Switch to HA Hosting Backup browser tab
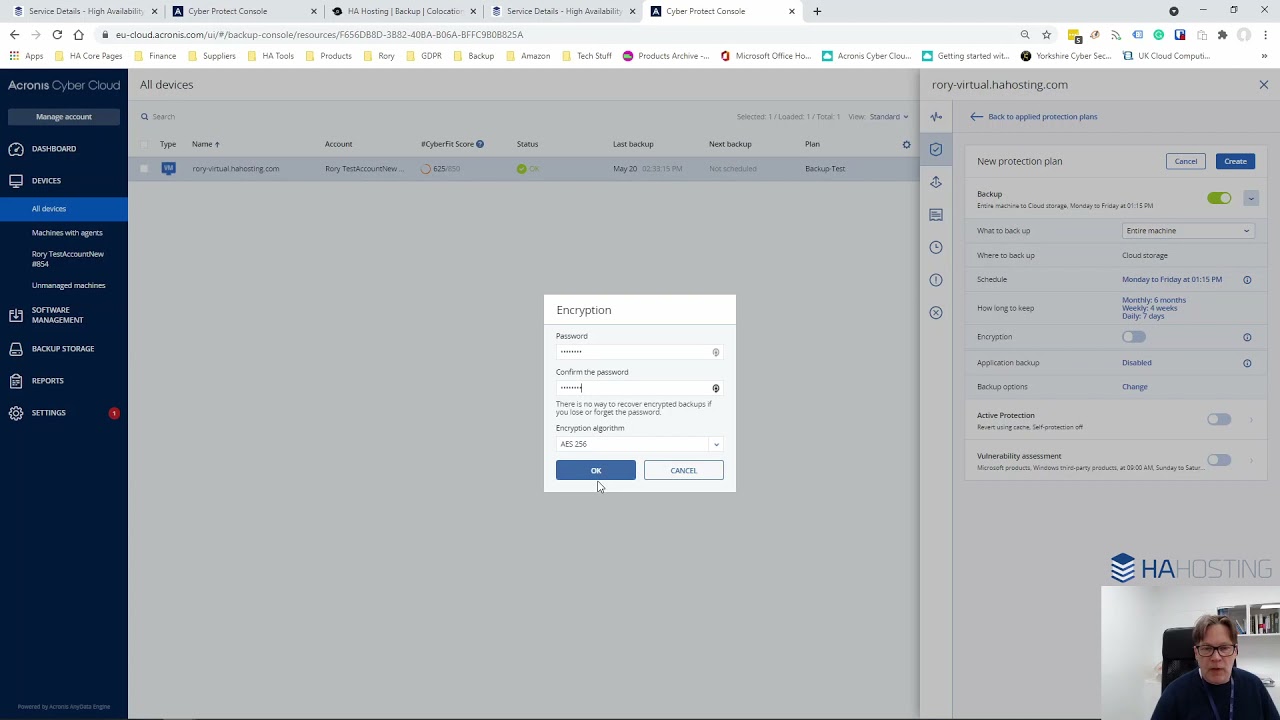 (403, 11)
